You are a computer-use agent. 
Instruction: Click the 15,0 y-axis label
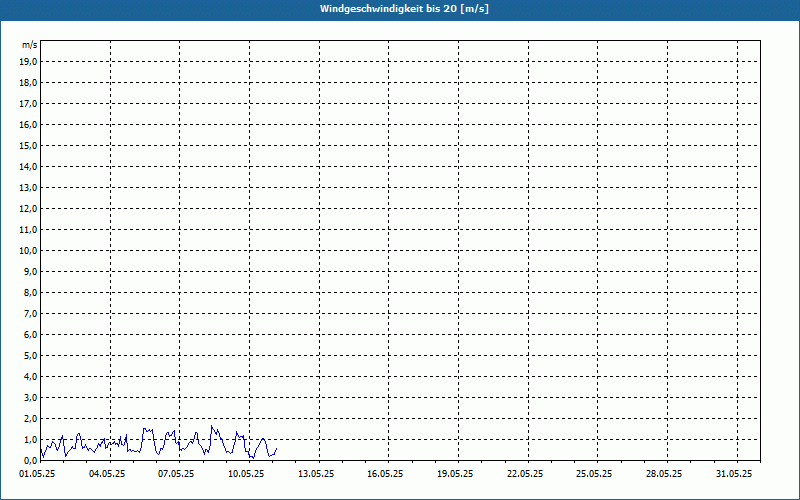click(28, 145)
